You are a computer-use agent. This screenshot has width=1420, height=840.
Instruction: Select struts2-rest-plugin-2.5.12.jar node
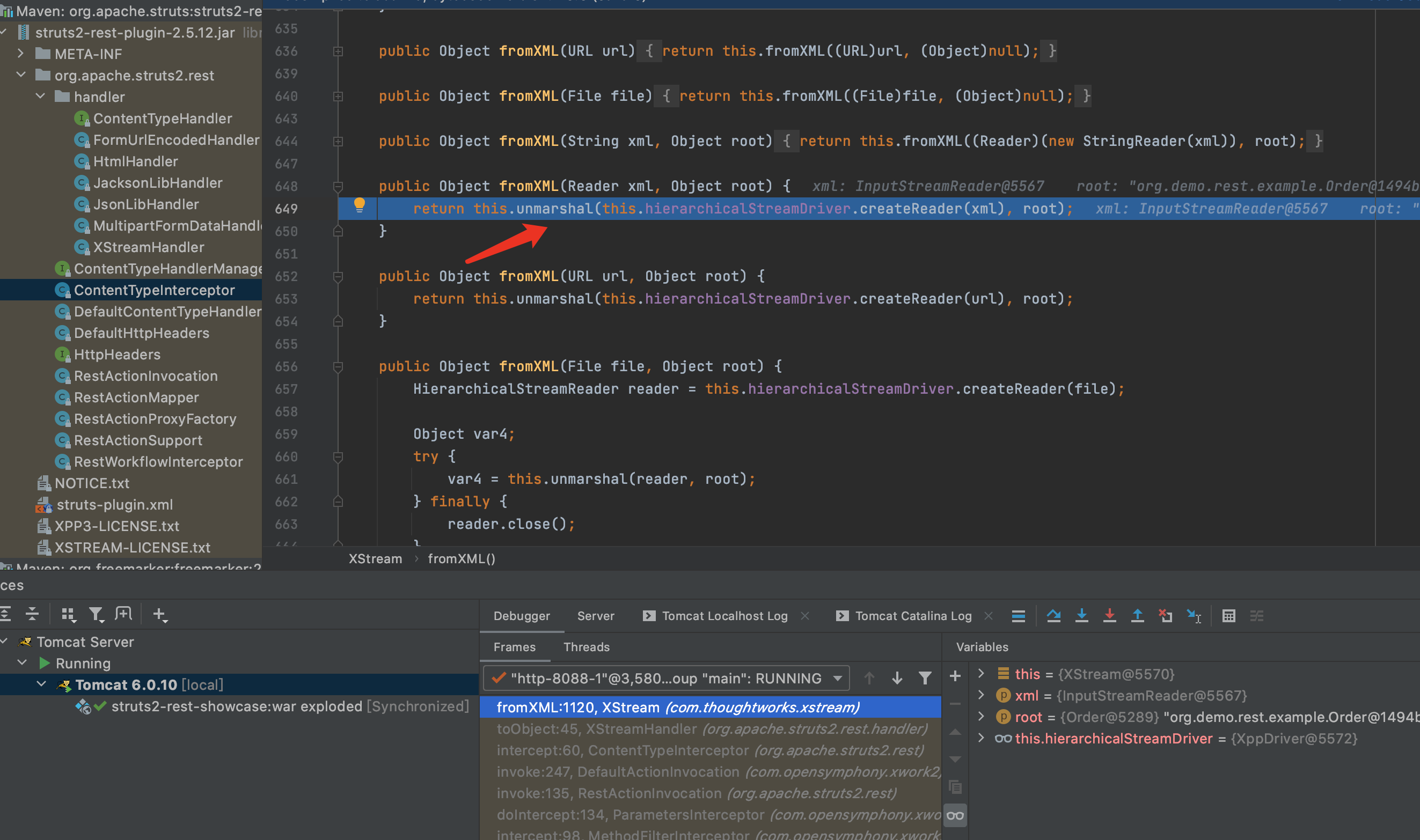pyautogui.click(x=135, y=32)
